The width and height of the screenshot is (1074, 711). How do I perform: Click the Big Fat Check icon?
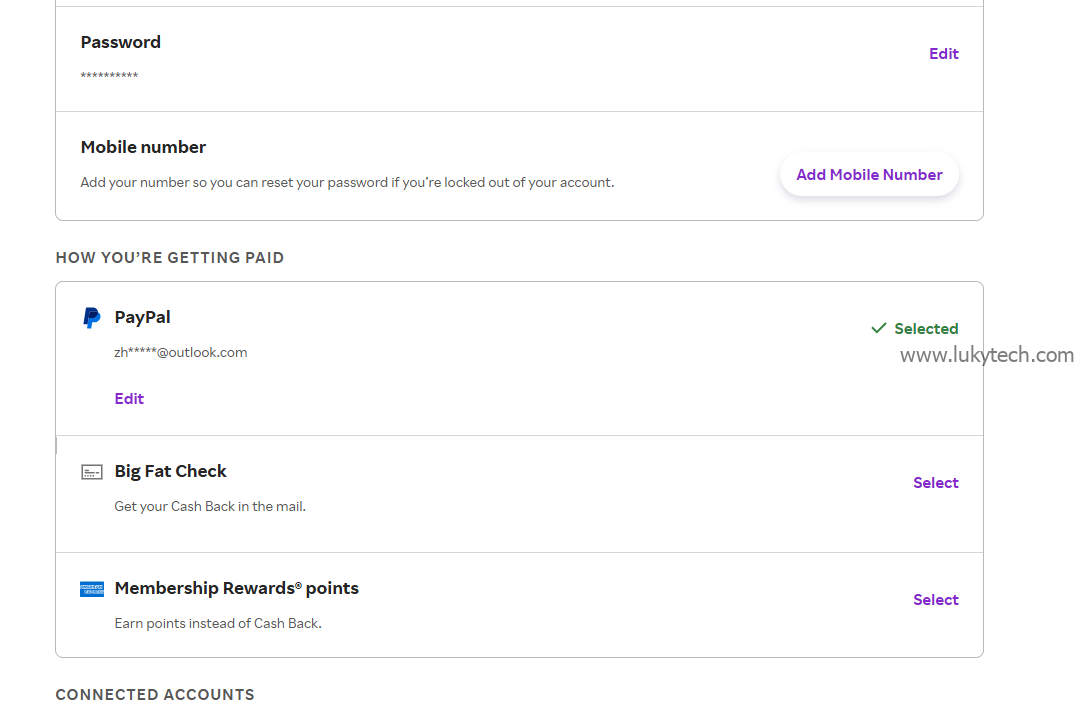pyautogui.click(x=92, y=472)
